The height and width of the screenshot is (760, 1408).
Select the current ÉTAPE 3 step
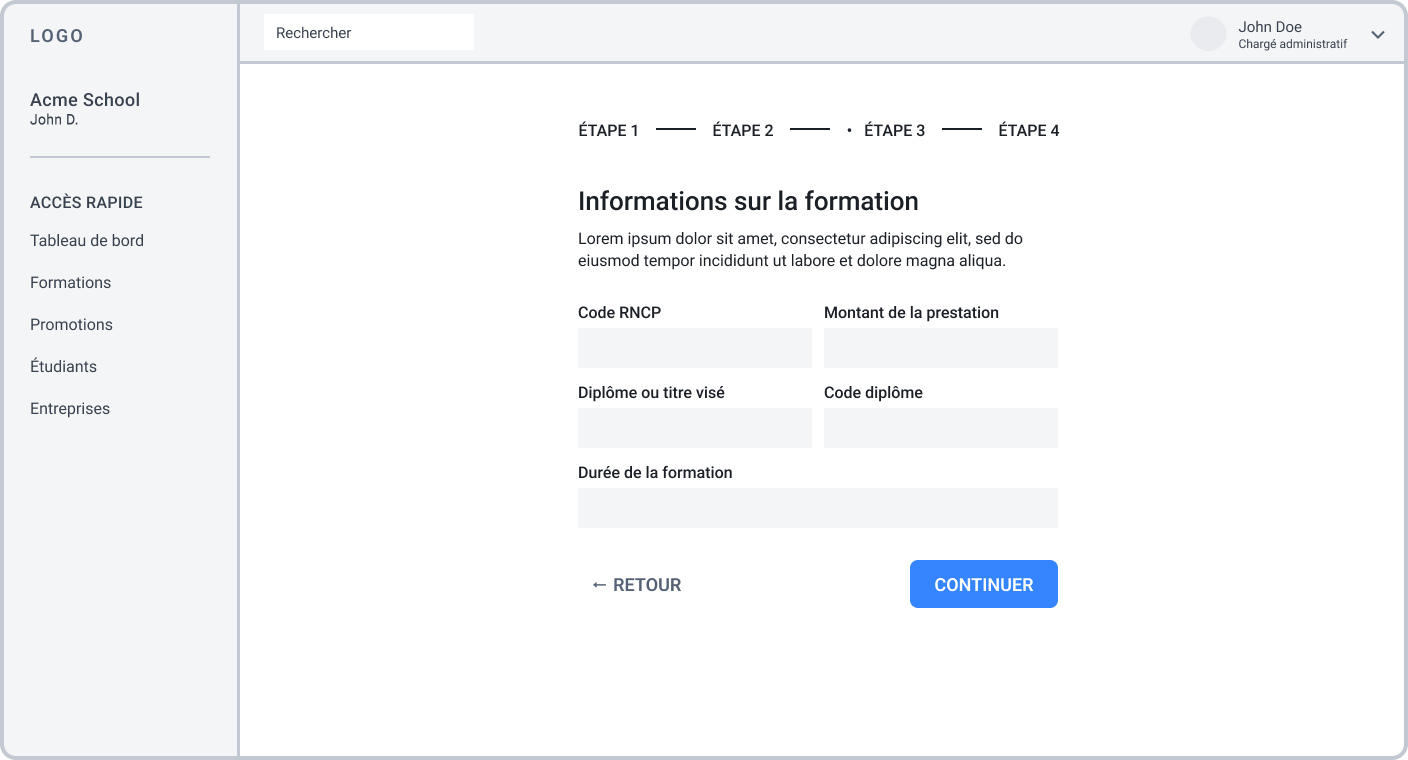coord(893,130)
